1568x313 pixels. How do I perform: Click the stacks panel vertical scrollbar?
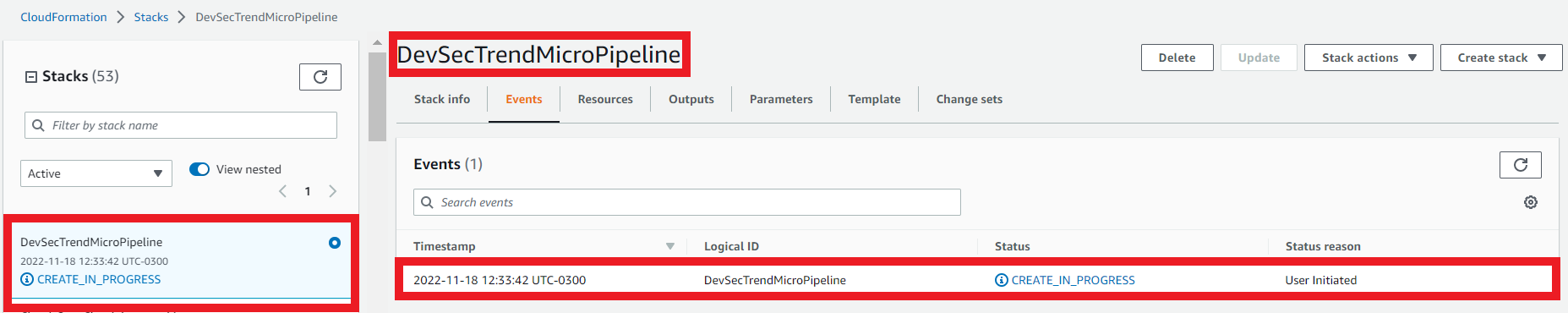(x=377, y=97)
